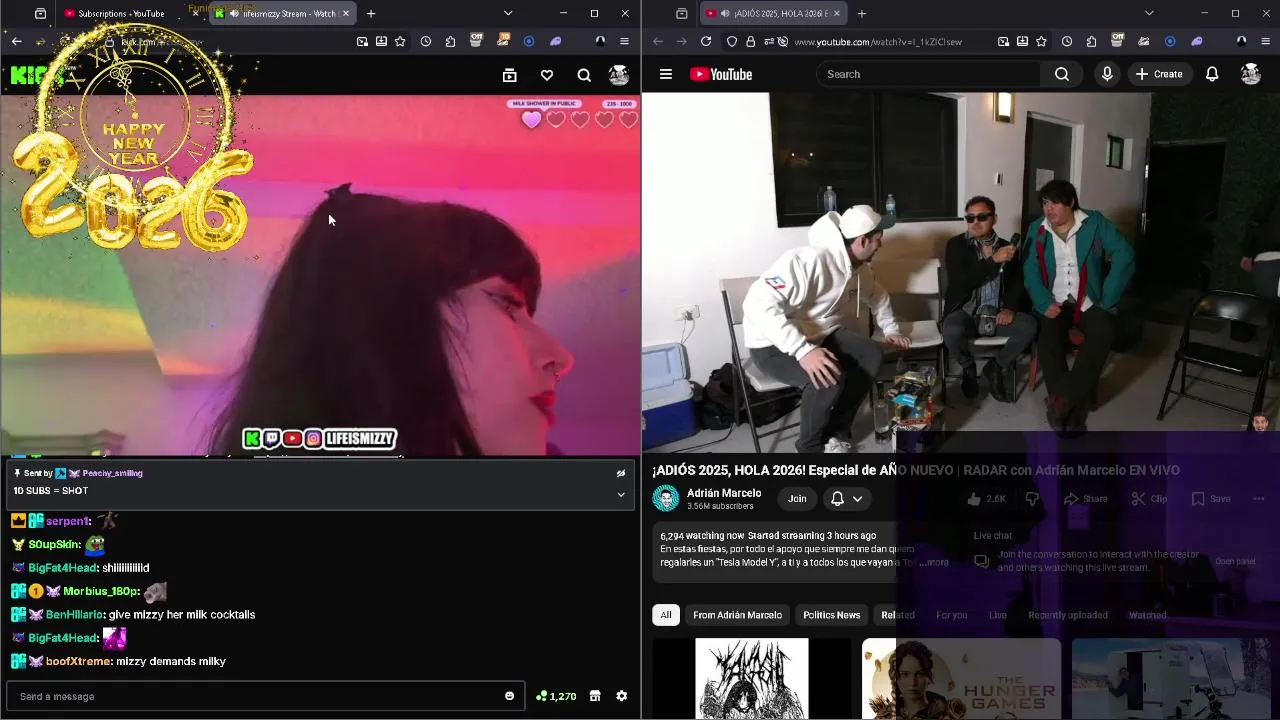The image size is (1280, 720).
Task: Click the YouTube Search input field
Action: (930, 74)
